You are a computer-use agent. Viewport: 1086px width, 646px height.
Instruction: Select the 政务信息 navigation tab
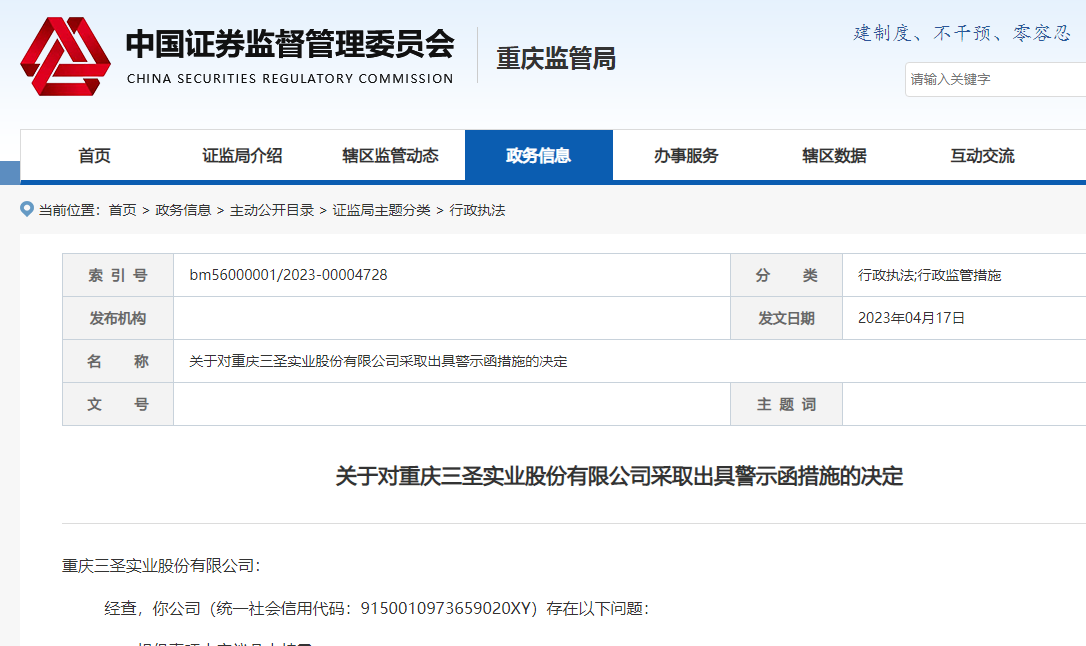coord(539,156)
